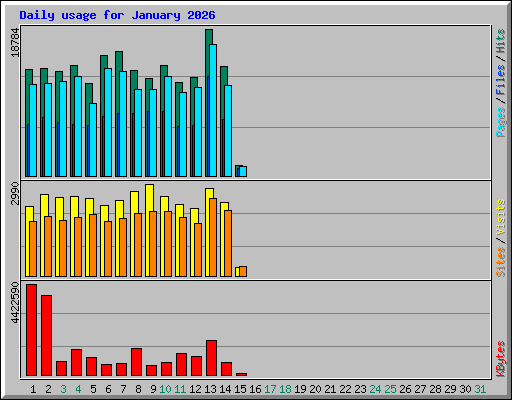This screenshot has height=400, width=512.
Task: Click green weekend day label 11
Action: (180, 389)
